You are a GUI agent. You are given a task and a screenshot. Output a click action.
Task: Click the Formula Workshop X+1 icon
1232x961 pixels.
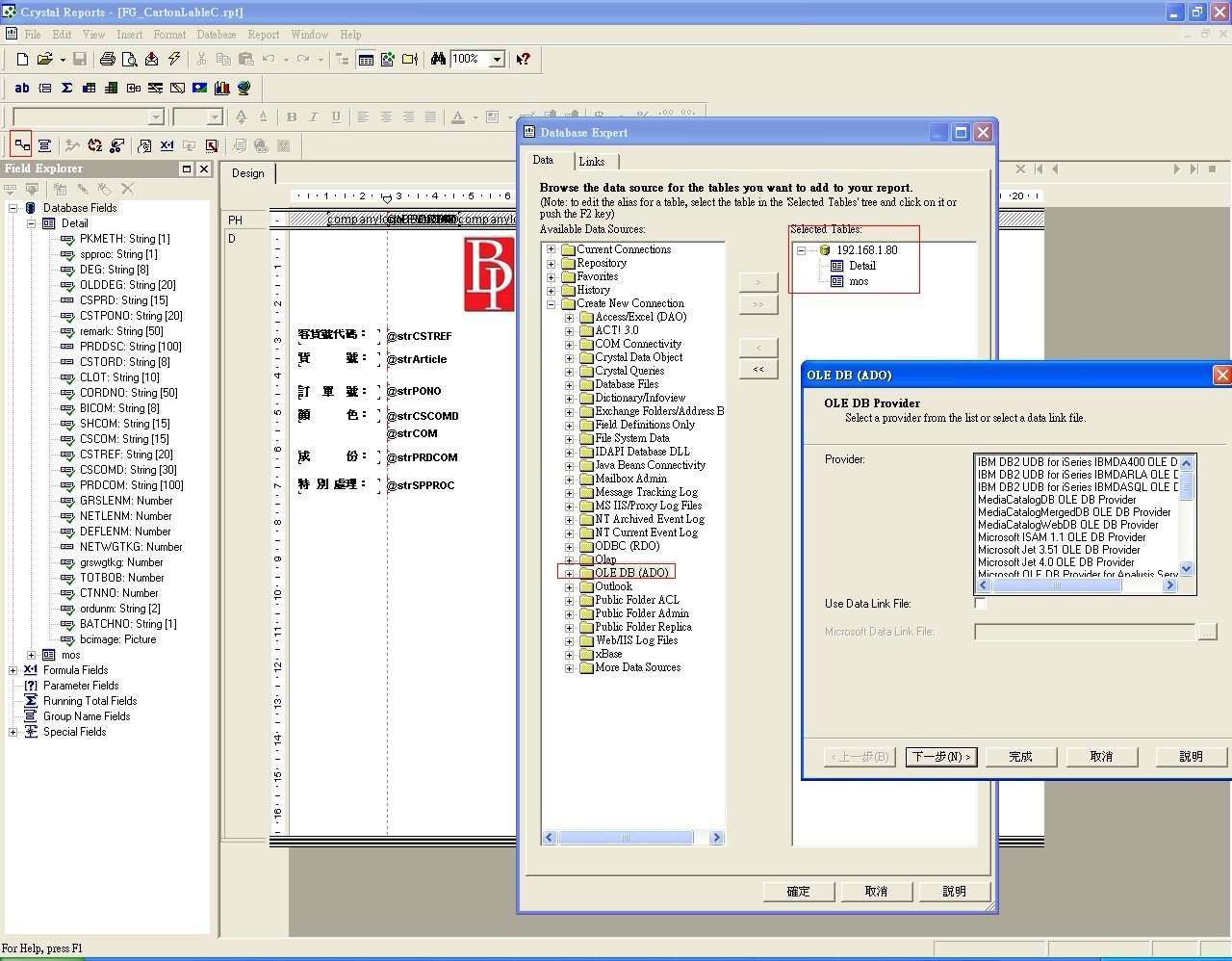click(x=167, y=145)
